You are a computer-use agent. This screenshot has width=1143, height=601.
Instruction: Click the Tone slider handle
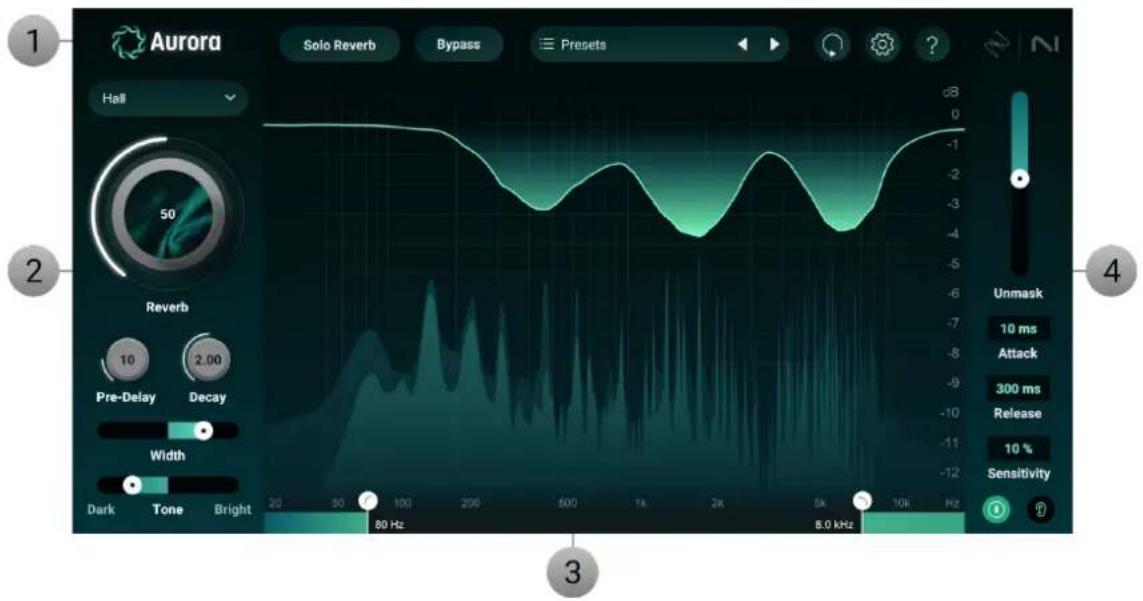click(132, 485)
